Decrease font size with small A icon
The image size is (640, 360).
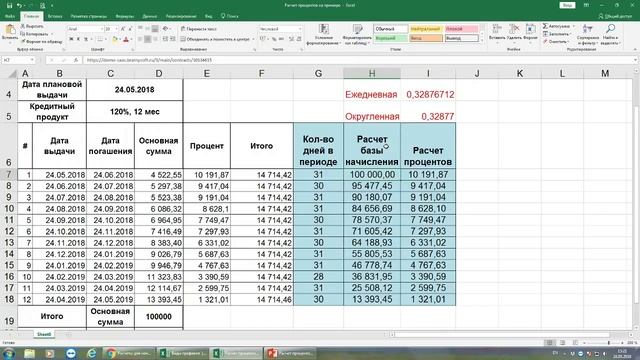(x=130, y=29)
